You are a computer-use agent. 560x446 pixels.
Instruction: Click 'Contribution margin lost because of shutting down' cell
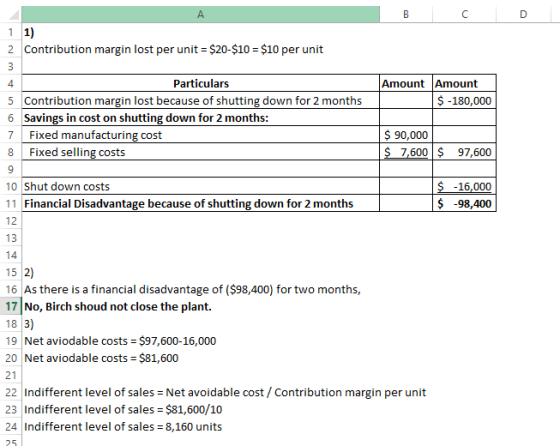201,101
